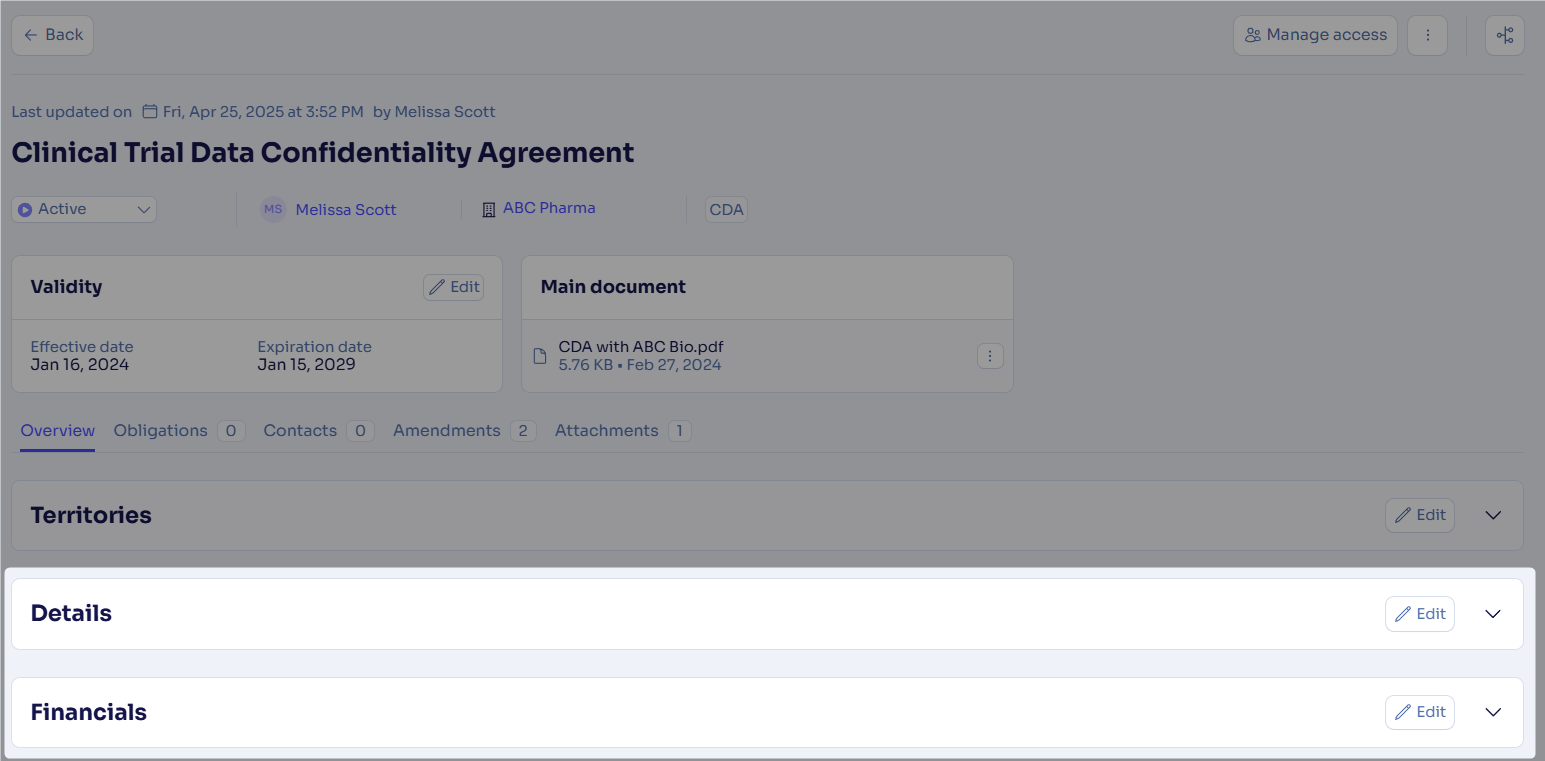Switch to the Obligations tab
This screenshot has height=761, width=1545.
[161, 430]
